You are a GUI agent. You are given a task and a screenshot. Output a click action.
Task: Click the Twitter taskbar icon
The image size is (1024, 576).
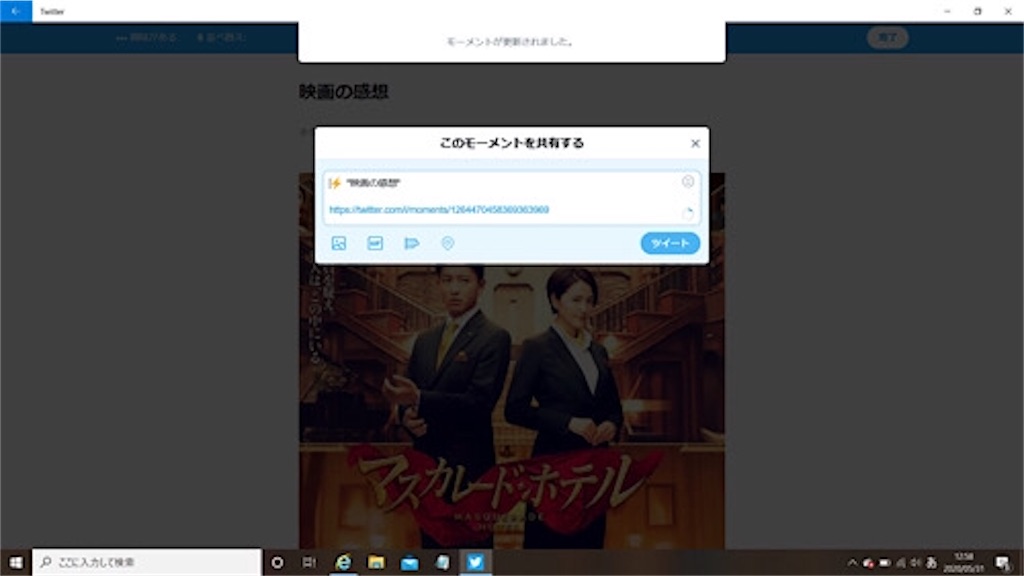pyautogui.click(x=475, y=562)
